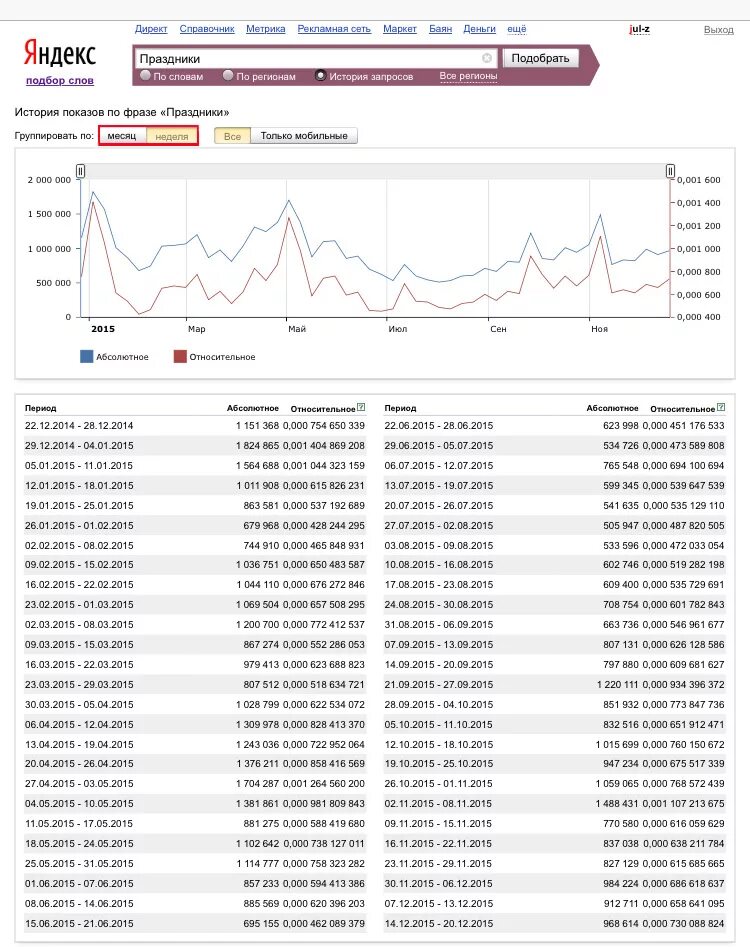Click the Июл label on chart axis
Screen dimensions: 750x947
tap(398, 329)
